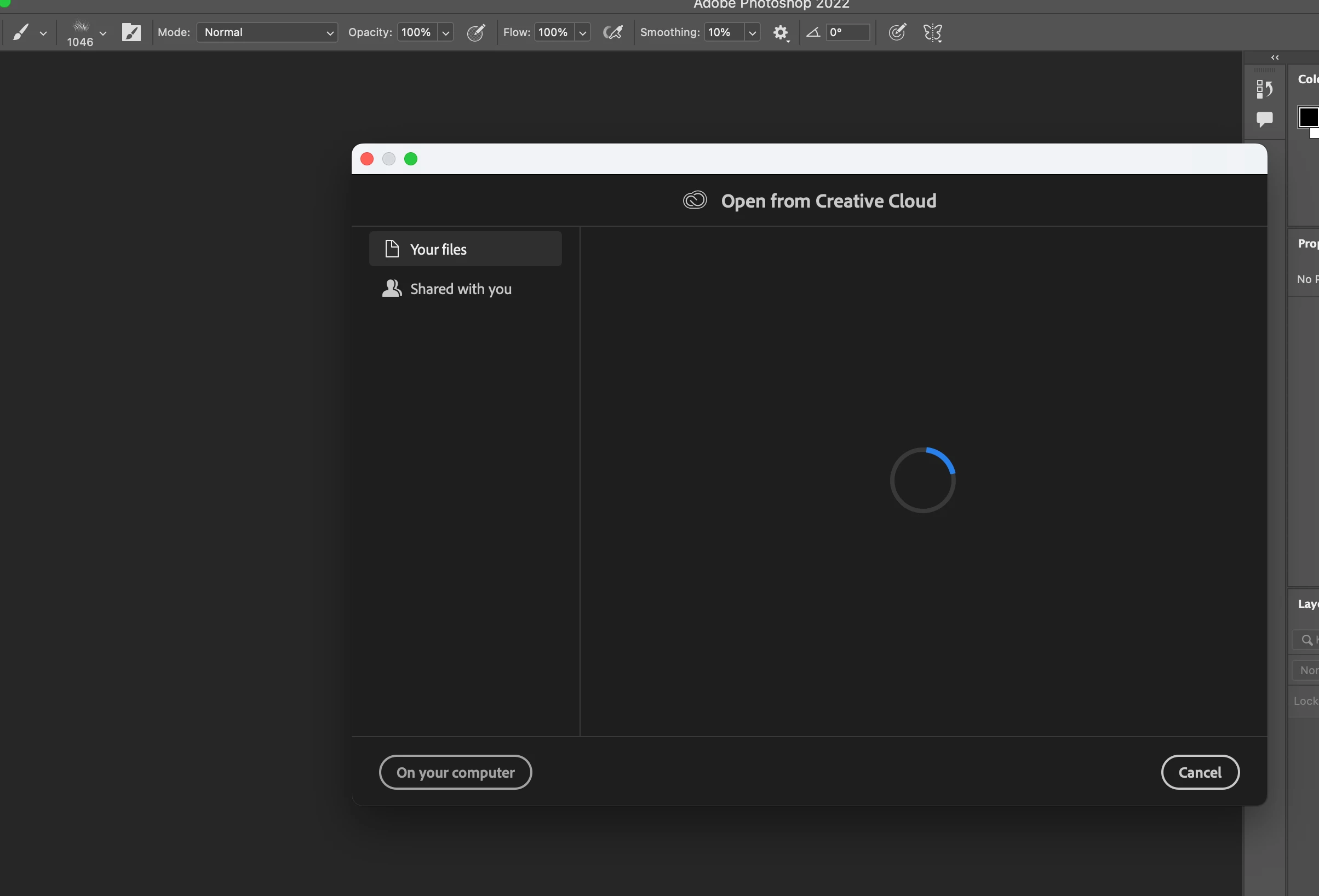Click the On your computer button

pos(455,772)
